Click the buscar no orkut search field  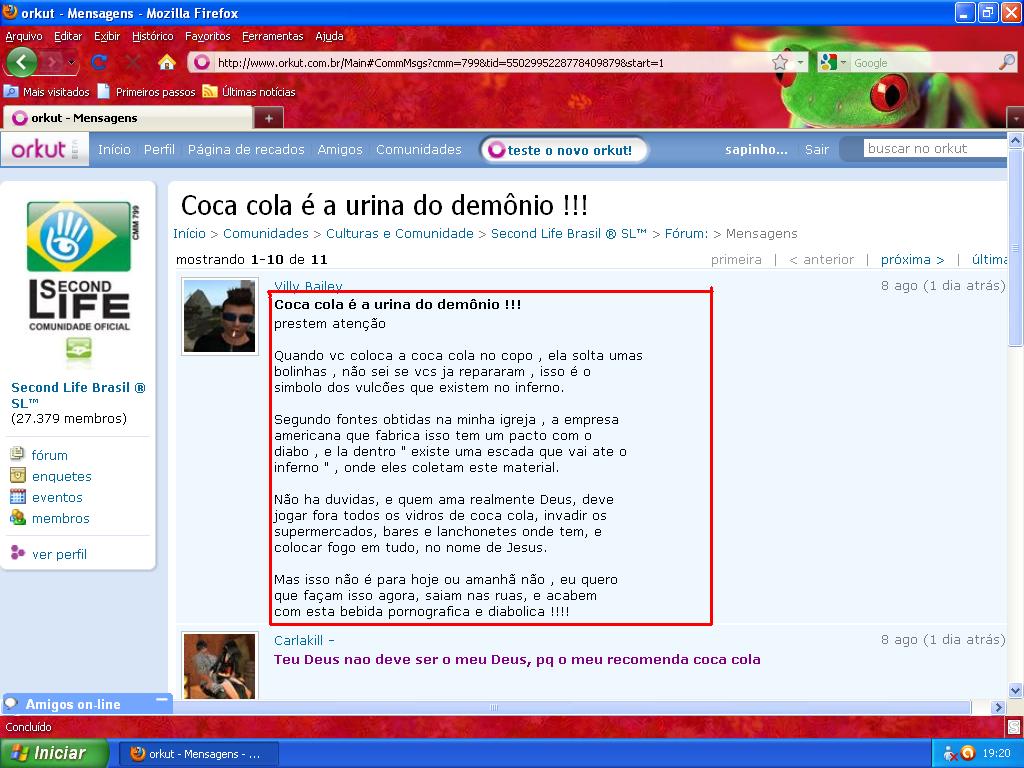(935, 148)
